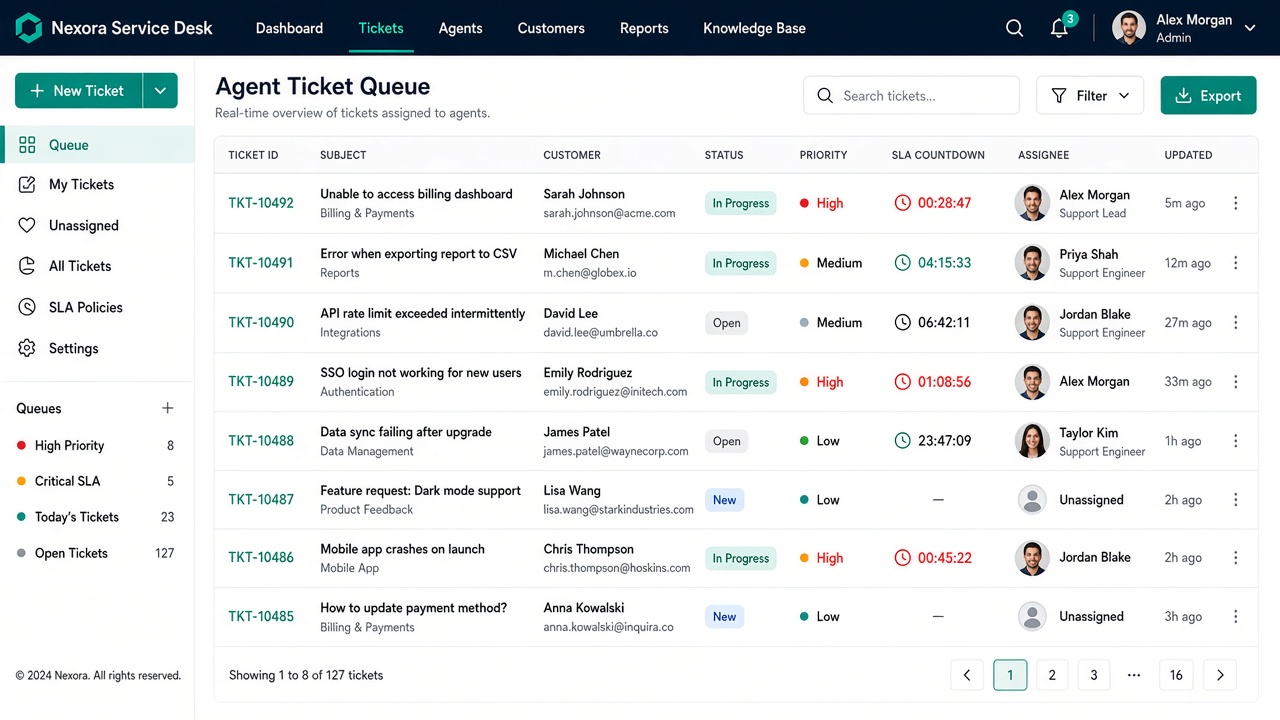Viewport: 1280px width, 720px height.
Task: Click the Nexora hexagon logo
Action: click(x=29, y=28)
